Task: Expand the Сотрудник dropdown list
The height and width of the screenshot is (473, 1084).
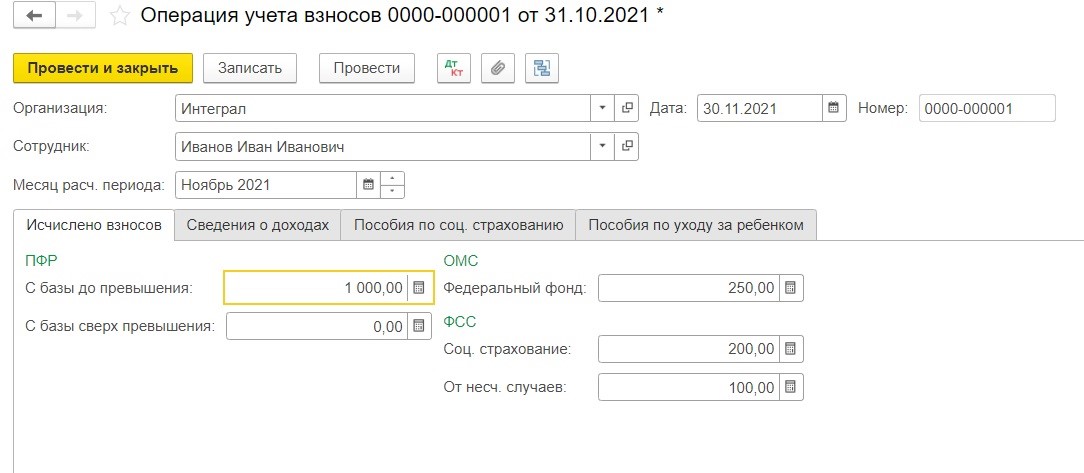Action: (603, 147)
